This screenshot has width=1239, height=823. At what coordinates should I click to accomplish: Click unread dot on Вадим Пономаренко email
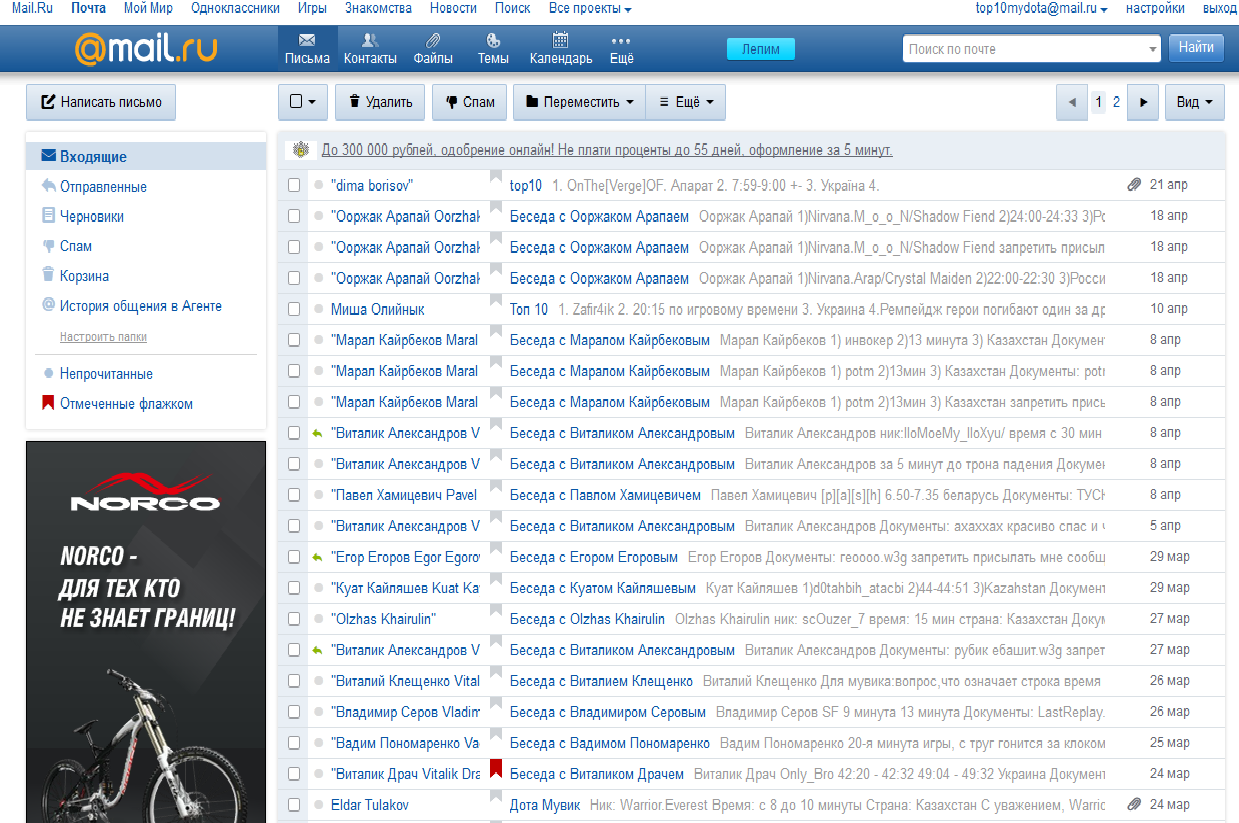coord(318,743)
